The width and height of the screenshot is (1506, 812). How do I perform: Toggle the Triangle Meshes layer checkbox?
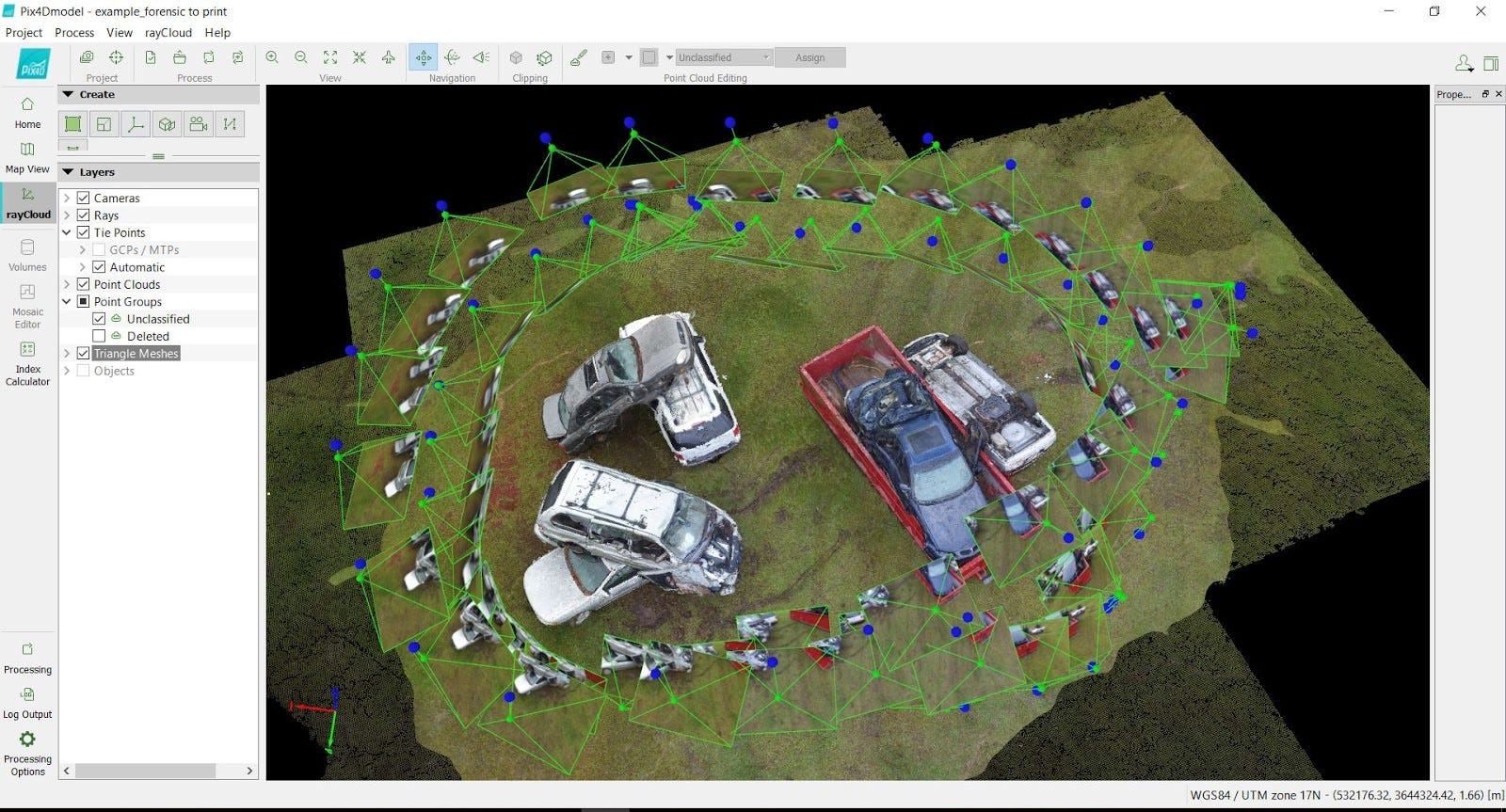point(83,353)
